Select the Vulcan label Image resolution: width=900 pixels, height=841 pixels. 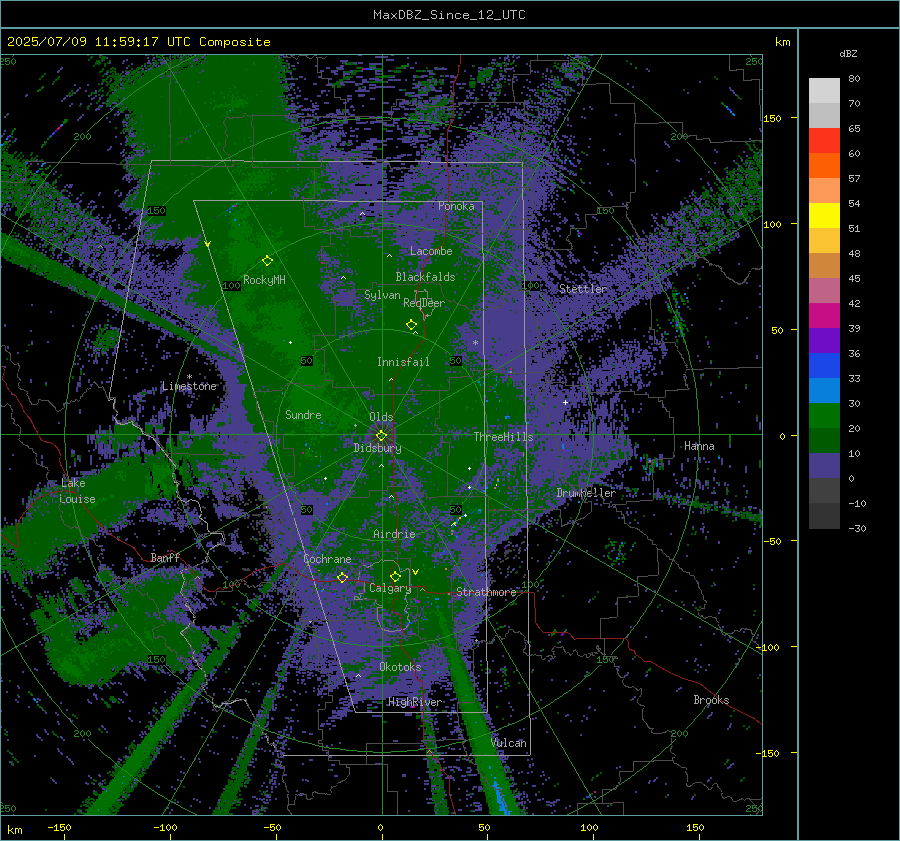point(509,743)
